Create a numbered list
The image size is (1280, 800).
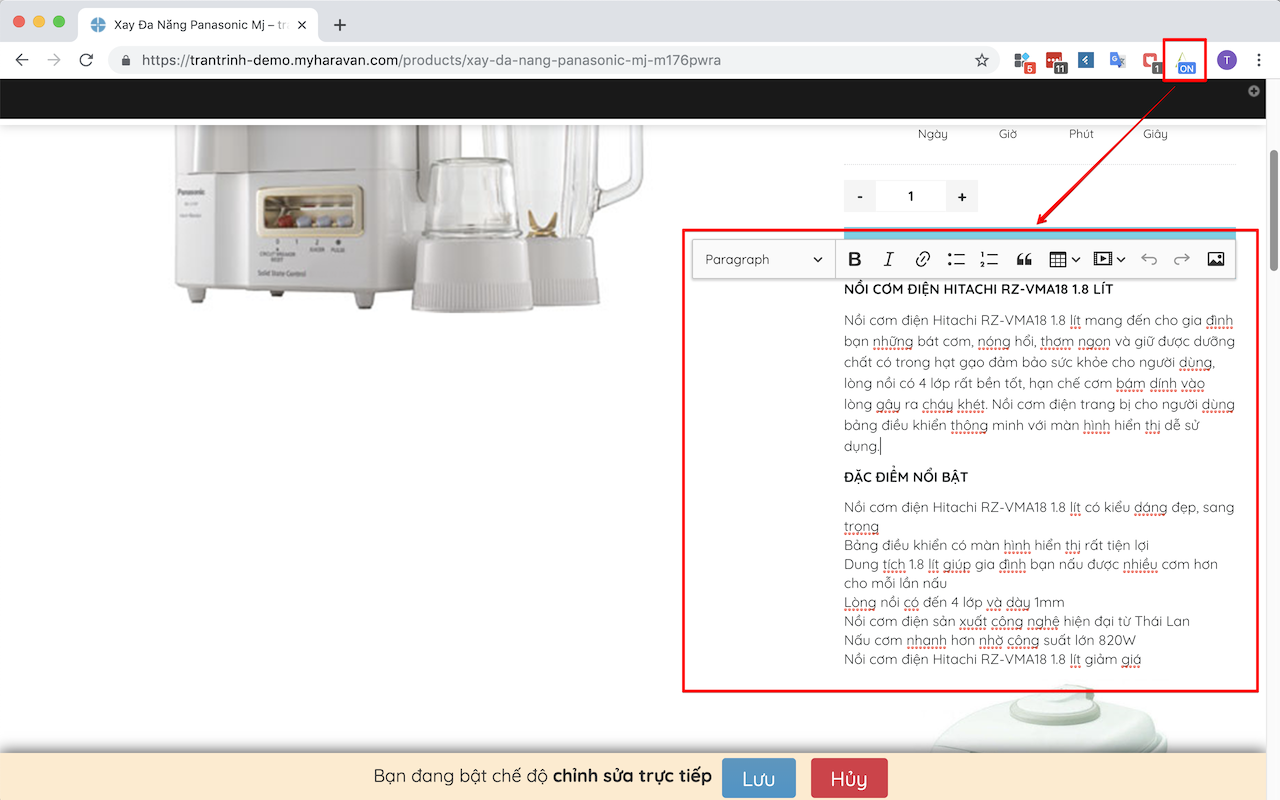pyautogui.click(x=989, y=258)
